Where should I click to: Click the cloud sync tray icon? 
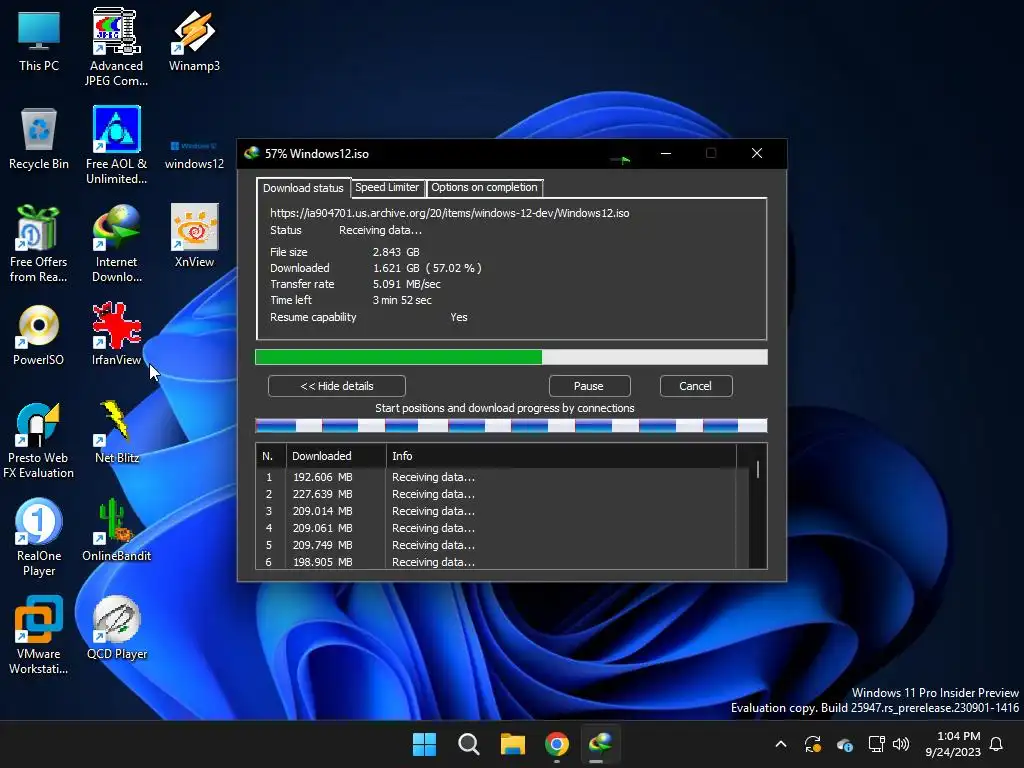(x=844, y=744)
